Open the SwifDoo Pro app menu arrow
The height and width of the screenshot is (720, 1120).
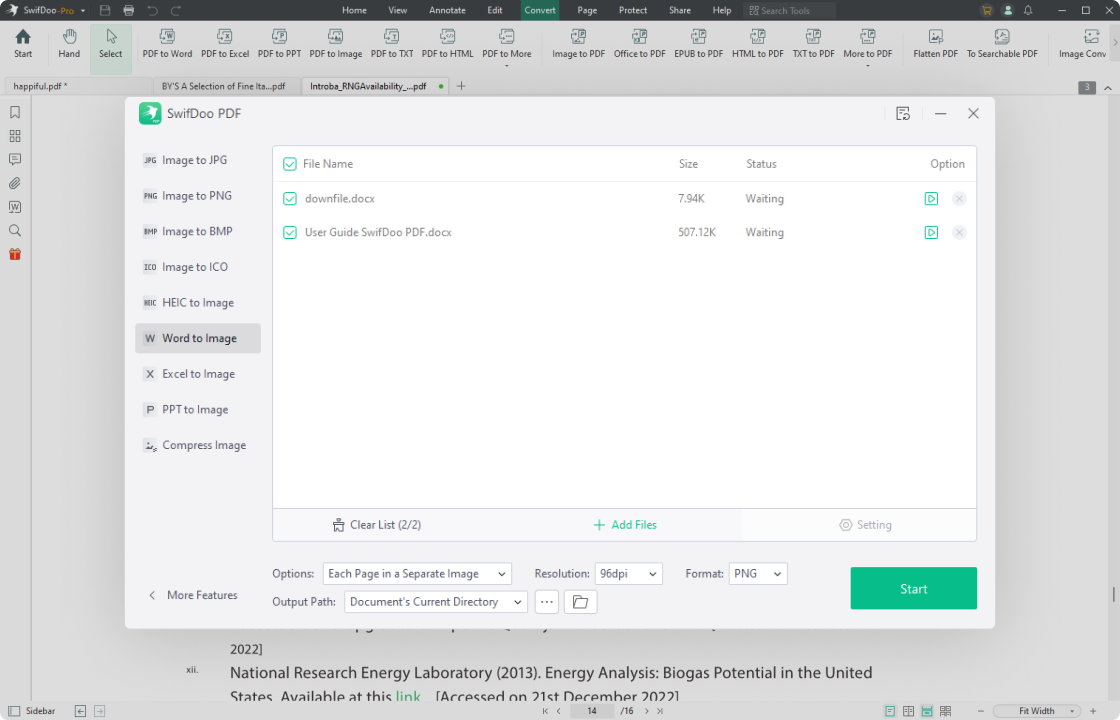[83, 11]
